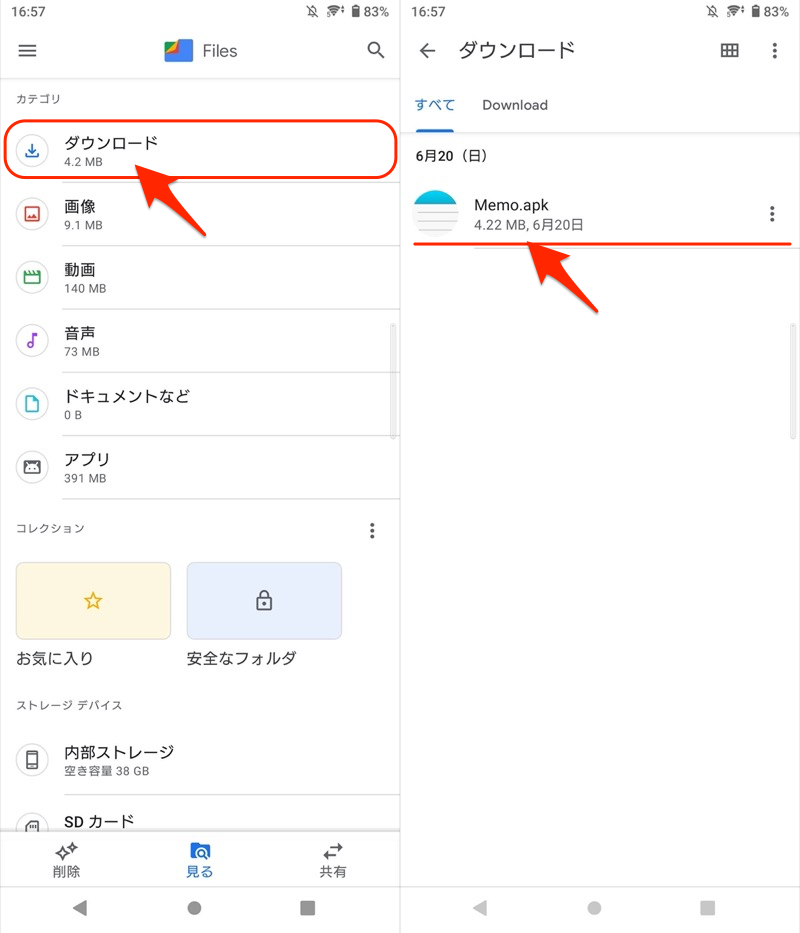The width and height of the screenshot is (800, 933).
Task: Tap the search magnifier icon
Action: [376, 51]
